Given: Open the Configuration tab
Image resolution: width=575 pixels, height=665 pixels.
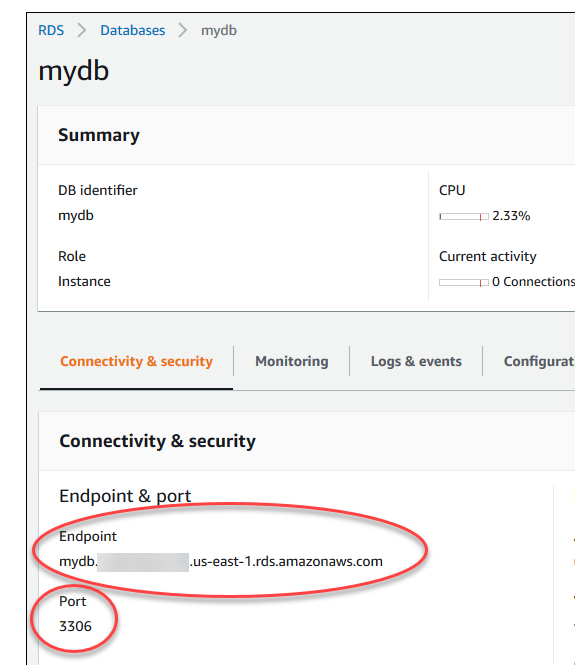Looking at the screenshot, I should point(539,361).
